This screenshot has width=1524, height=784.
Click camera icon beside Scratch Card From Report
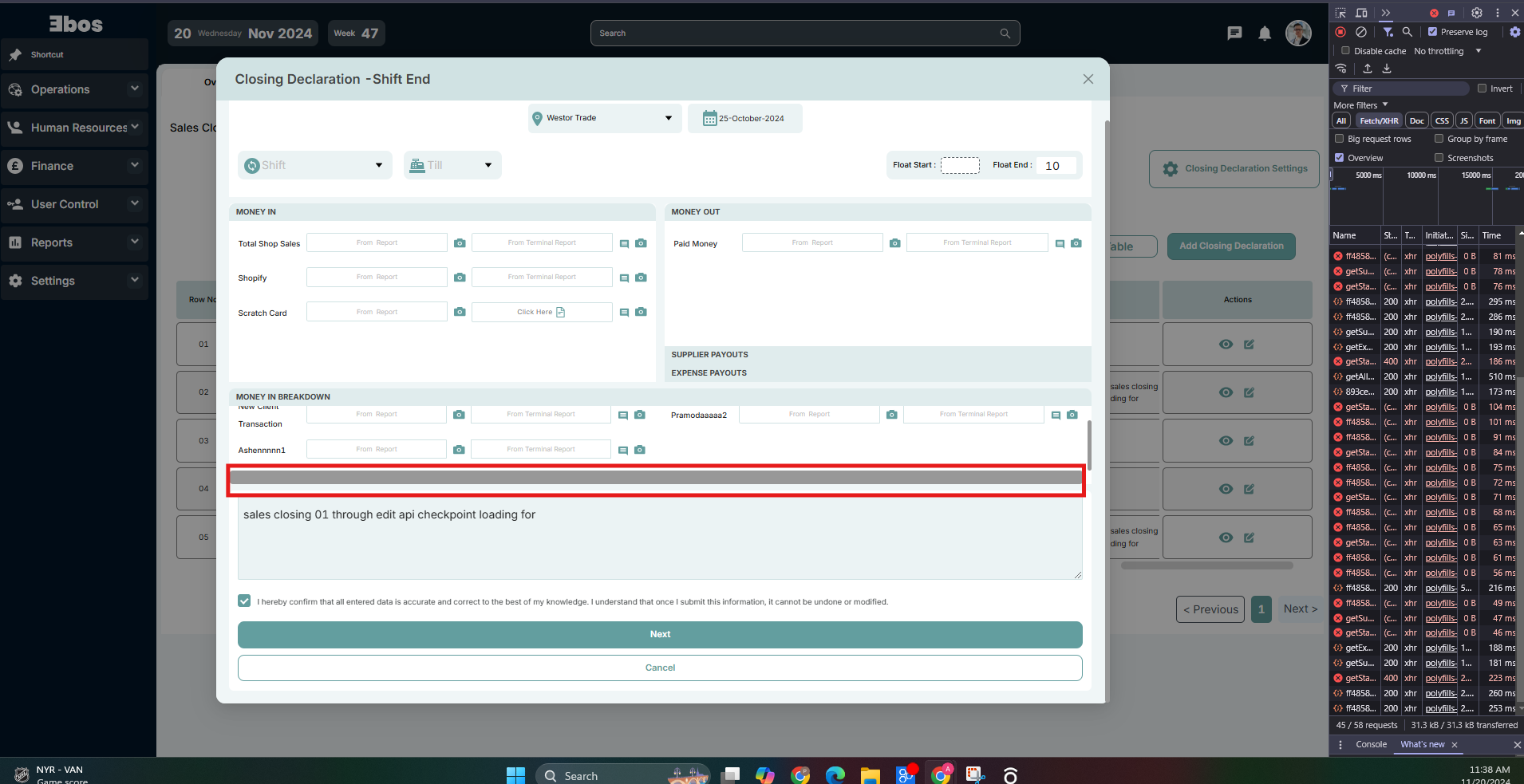[460, 312]
